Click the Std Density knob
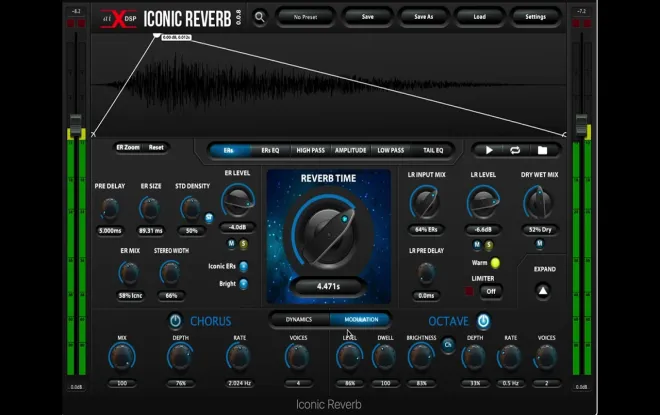 pyautogui.click(x=191, y=209)
